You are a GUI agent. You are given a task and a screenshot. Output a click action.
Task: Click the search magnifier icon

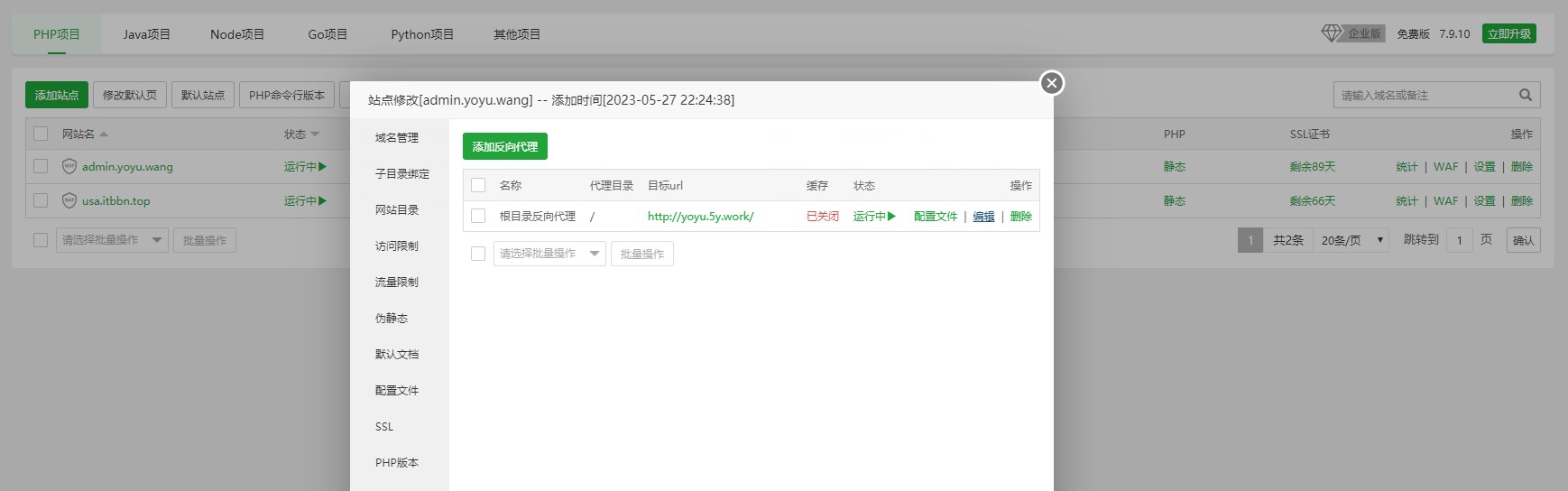tap(1525, 95)
